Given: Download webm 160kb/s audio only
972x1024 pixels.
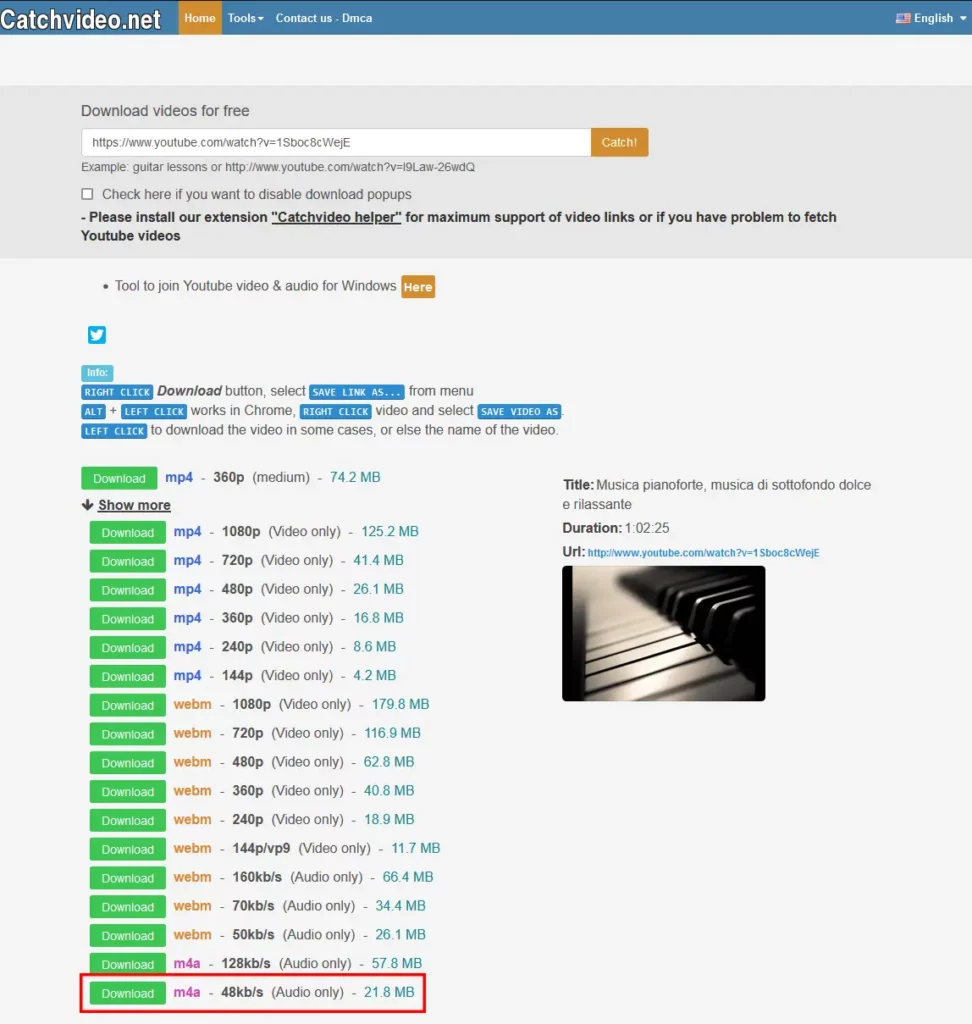Looking at the screenshot, I should tap(127, 877).
